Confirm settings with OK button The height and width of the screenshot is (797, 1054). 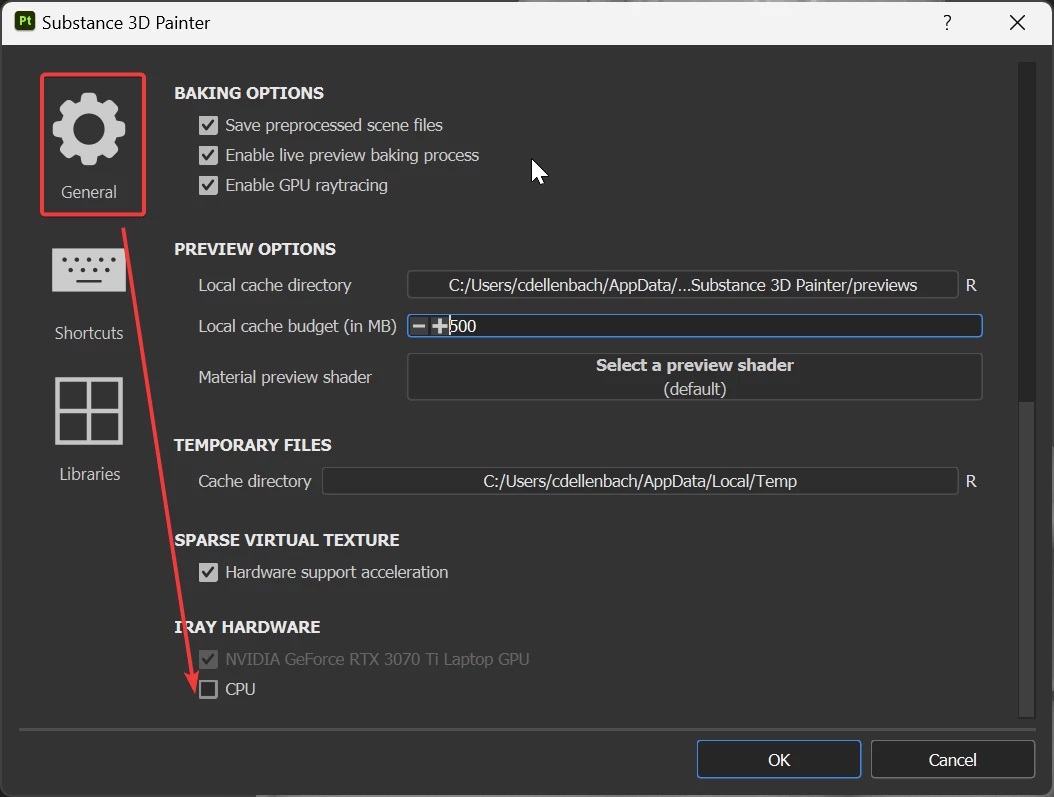click(778, 759)
